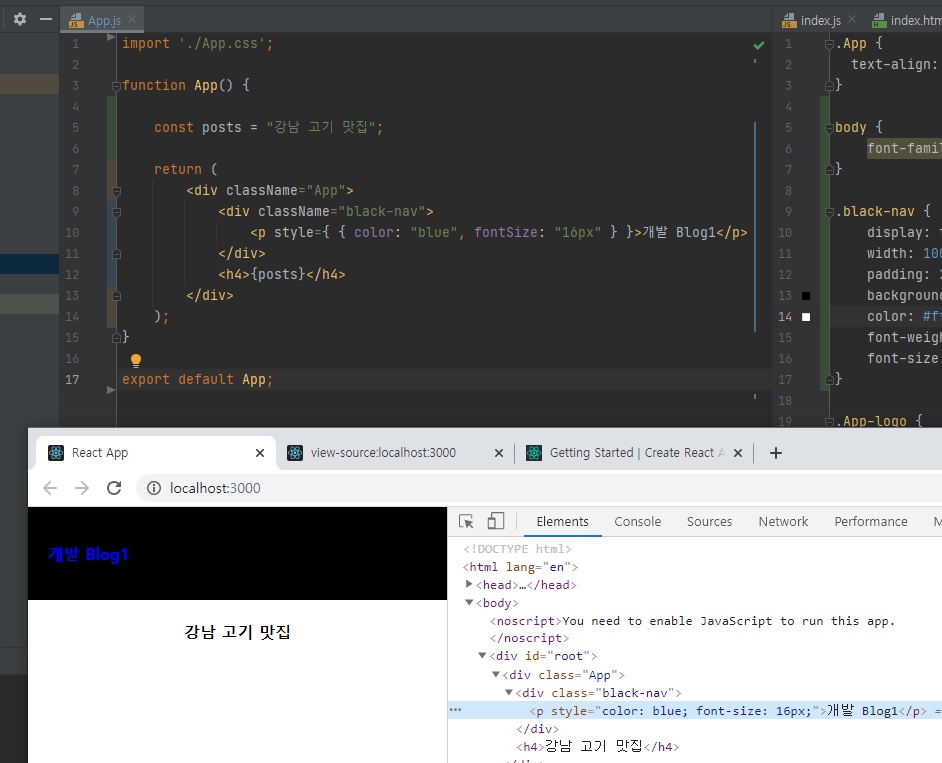The width and height of the screenshot is (942, 763).
Task: Collapse the div class="black-nav" DOM node
Action: point(509,693)
